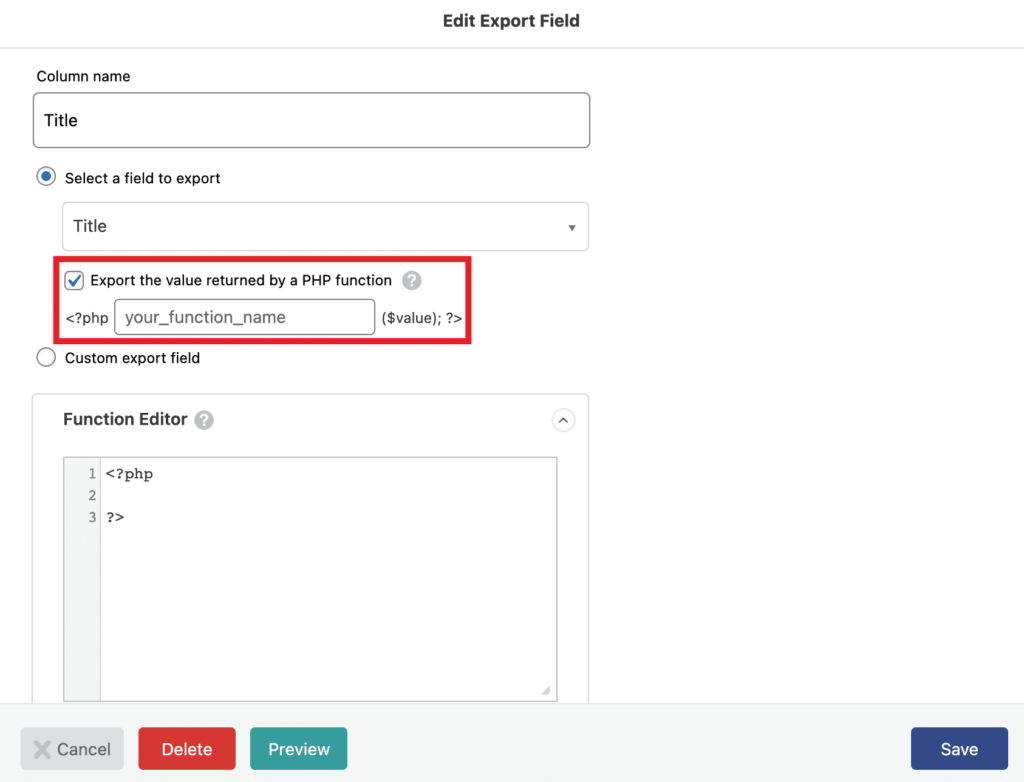1024x782 pixels.
Task: Click the Edit Export Field title bar
Action: [x=511, y=20]
